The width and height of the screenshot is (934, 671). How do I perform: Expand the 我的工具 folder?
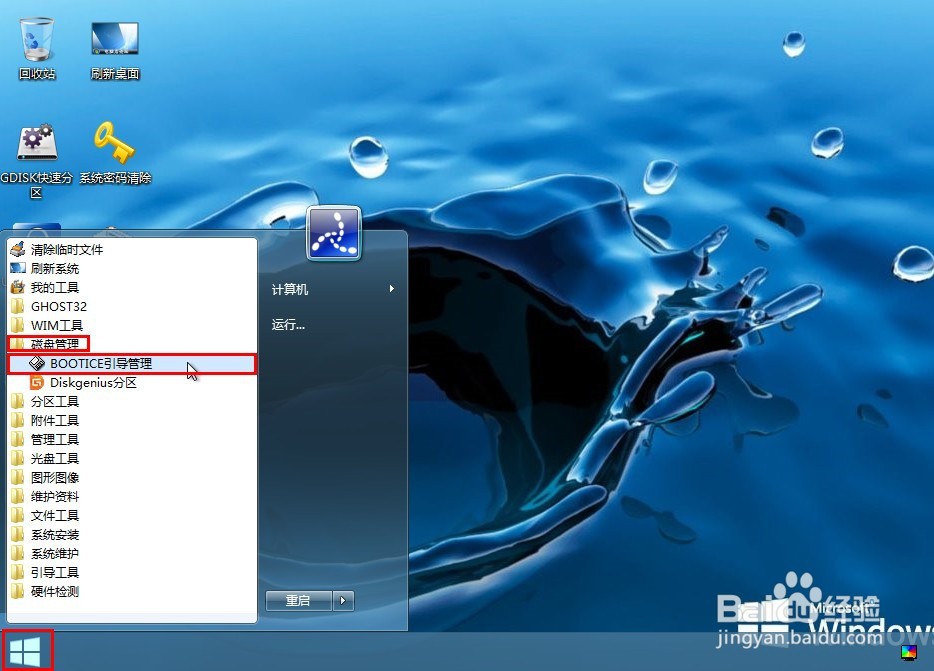tap(132, 287)
